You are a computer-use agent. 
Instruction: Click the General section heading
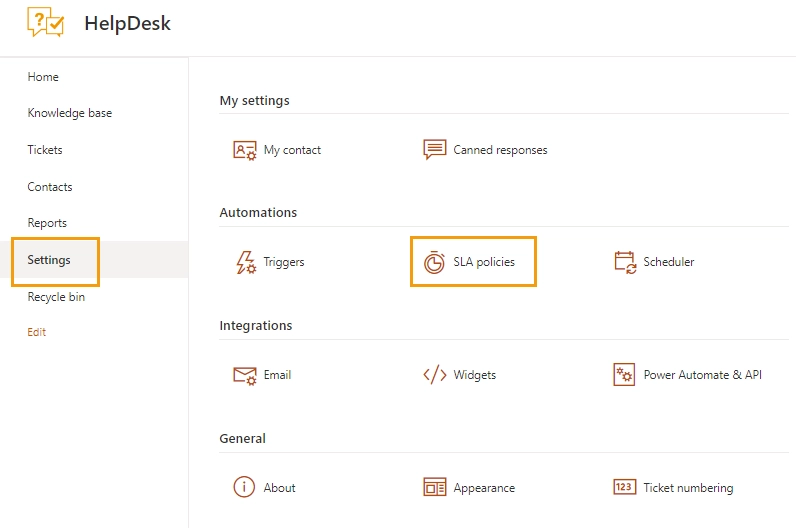click(x=242, y=438)
